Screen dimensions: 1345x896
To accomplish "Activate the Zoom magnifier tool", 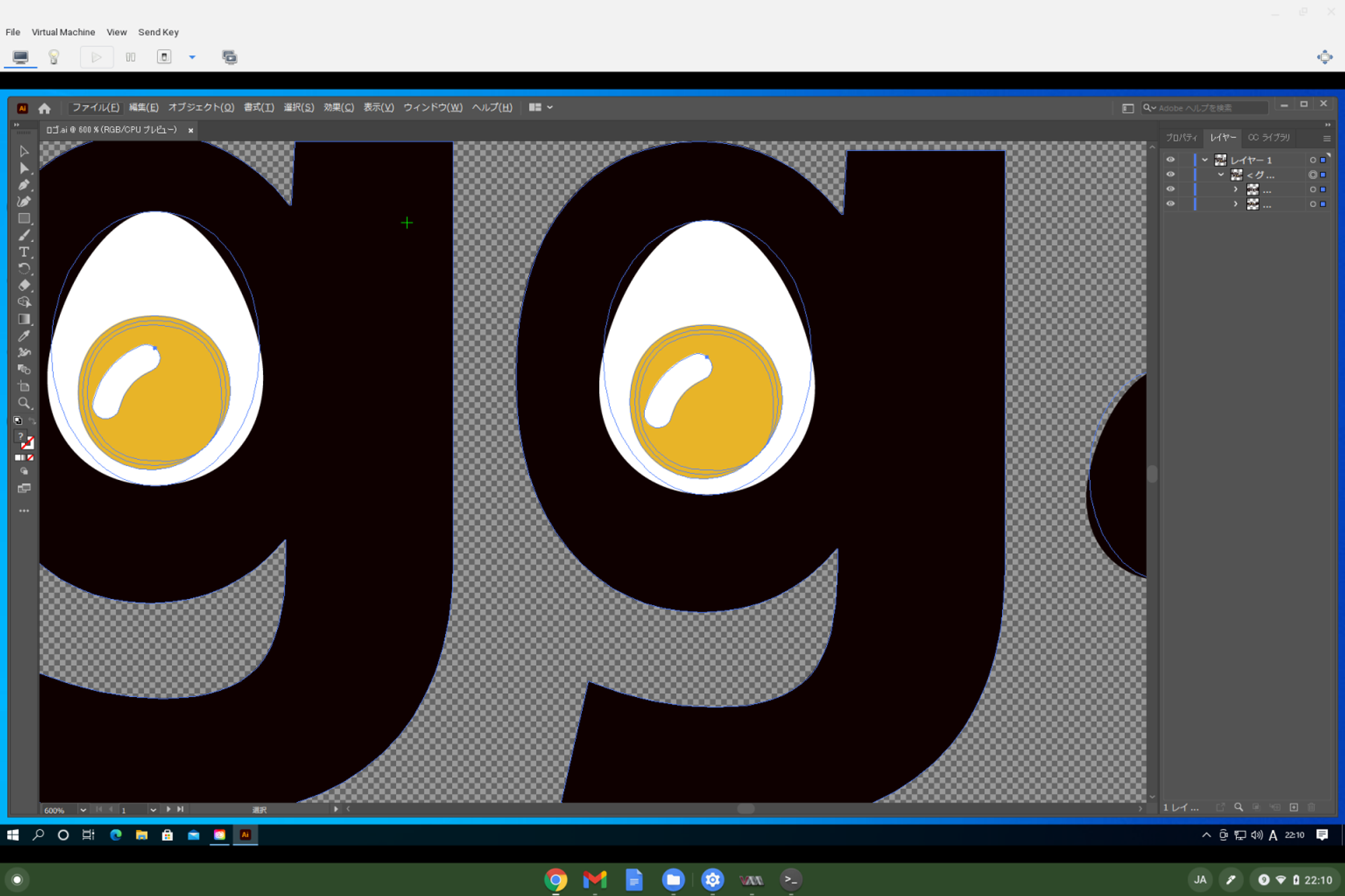I will pos(24,403).
